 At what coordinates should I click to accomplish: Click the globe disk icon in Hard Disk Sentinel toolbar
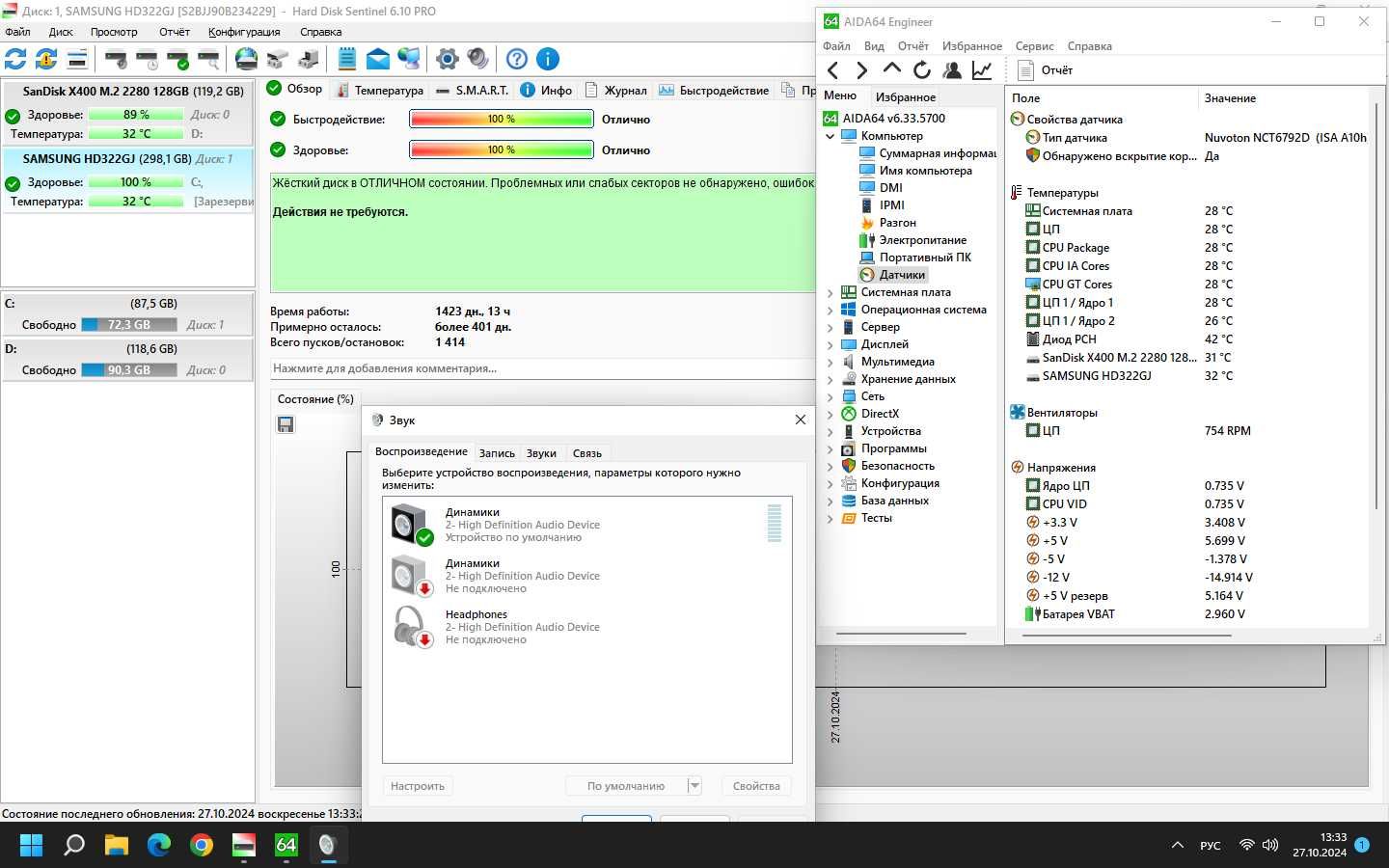point(247,59)
